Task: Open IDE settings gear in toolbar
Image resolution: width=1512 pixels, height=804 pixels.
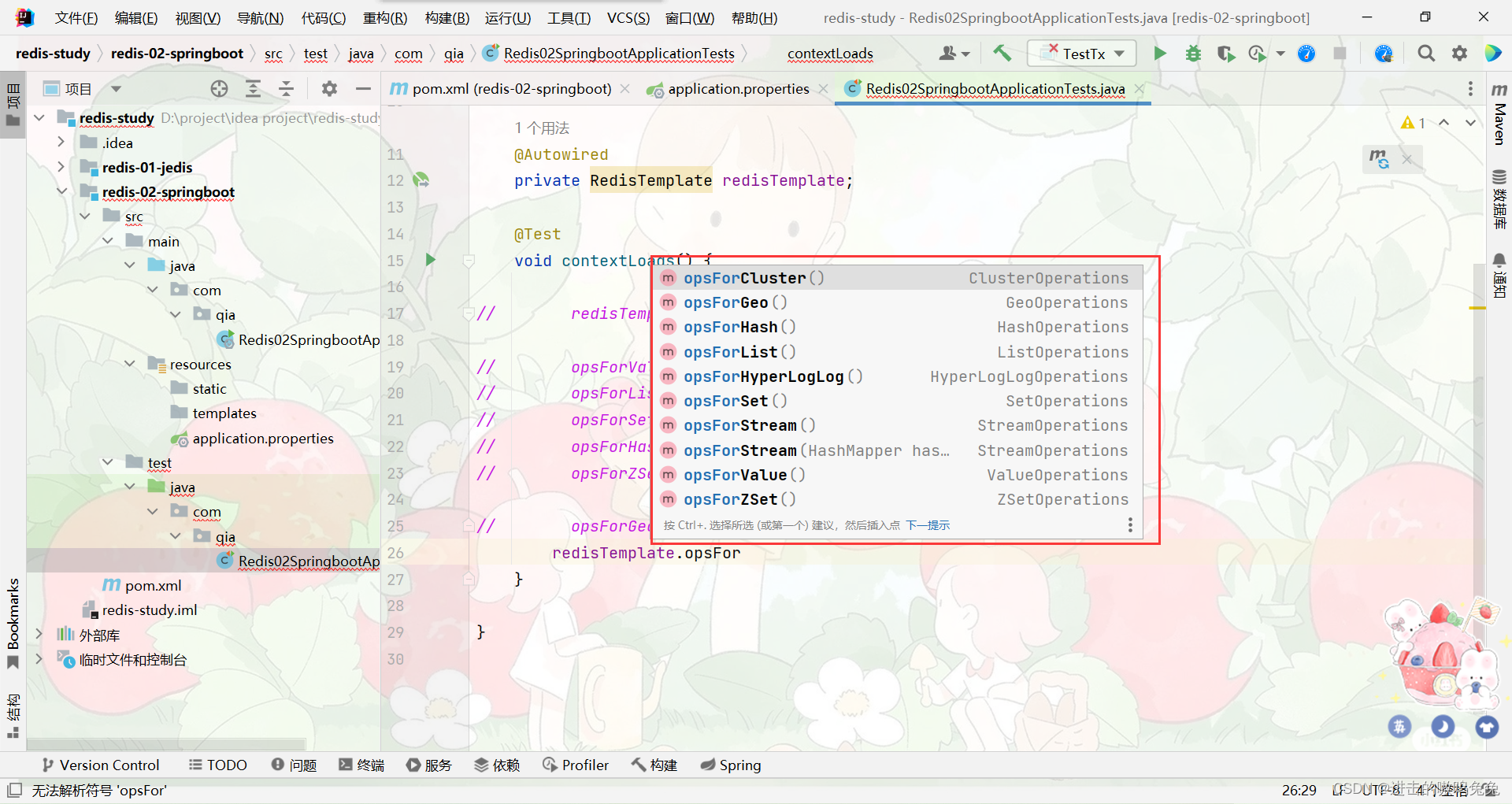Action: (1459, 53)
